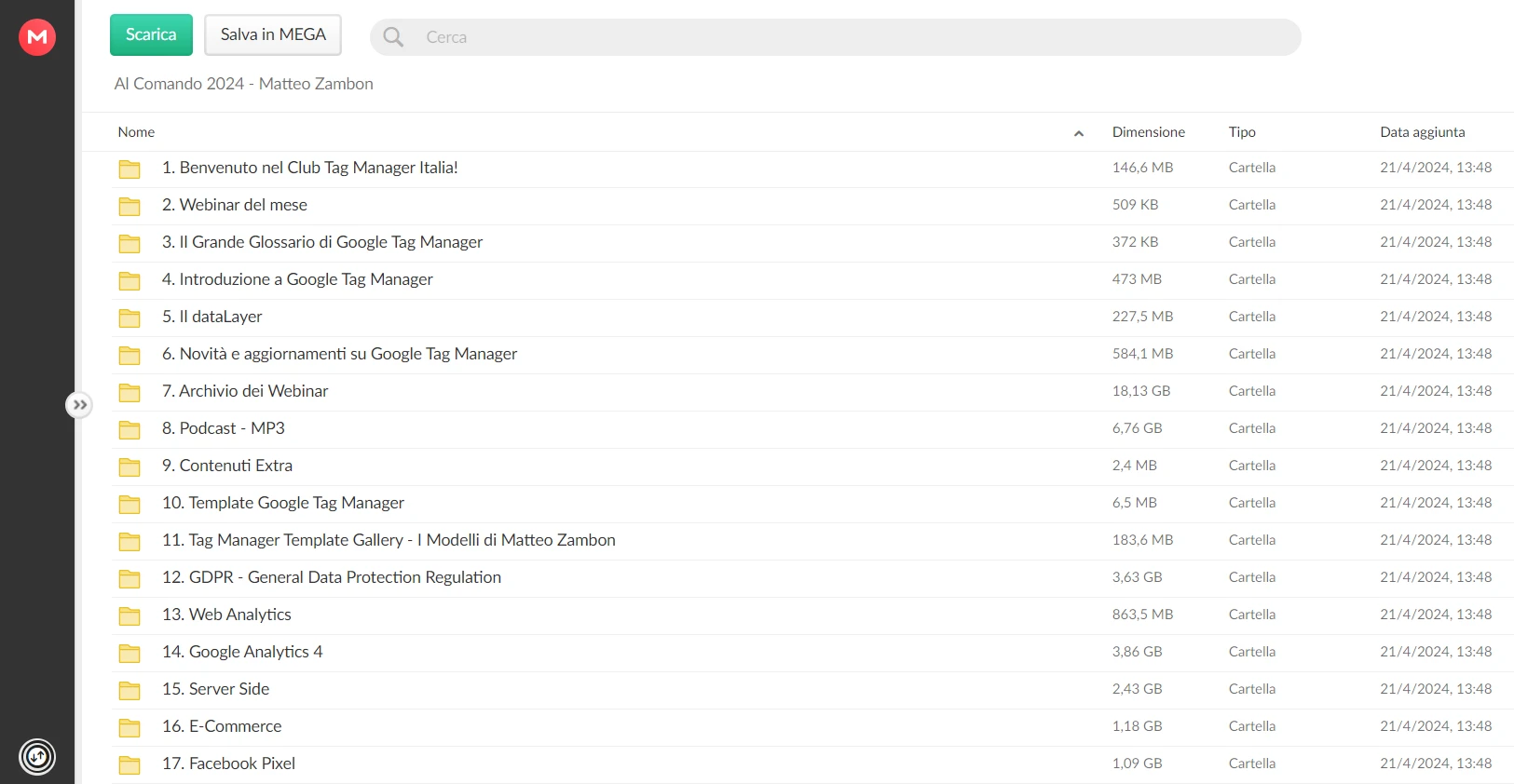Open the transfers icon at sidebar bottom
Image resolution: width=1514 pixels, height=784 pixels.
[37, 756]
